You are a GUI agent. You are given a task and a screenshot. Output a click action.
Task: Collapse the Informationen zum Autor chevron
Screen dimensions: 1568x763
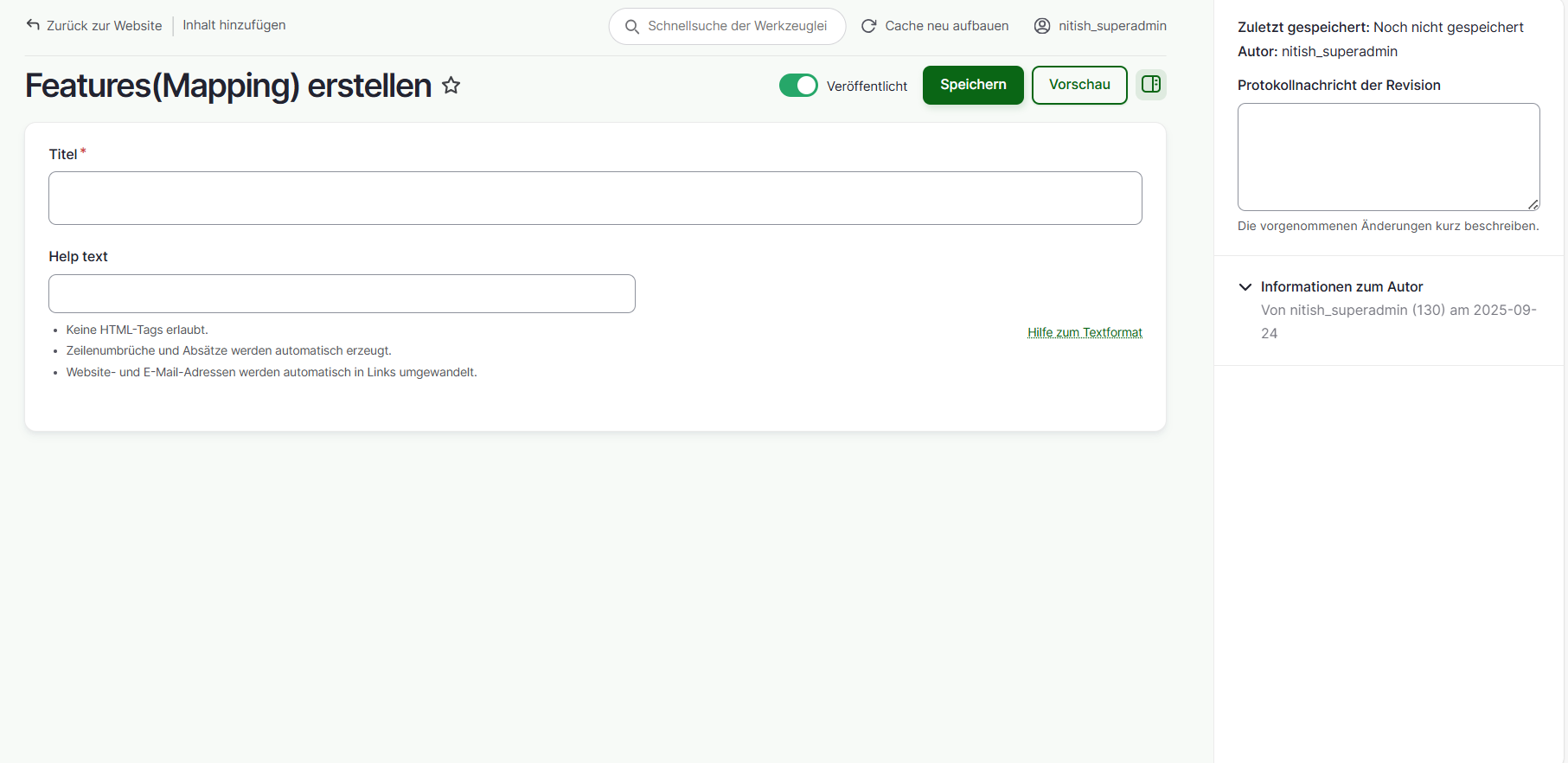1245,287
